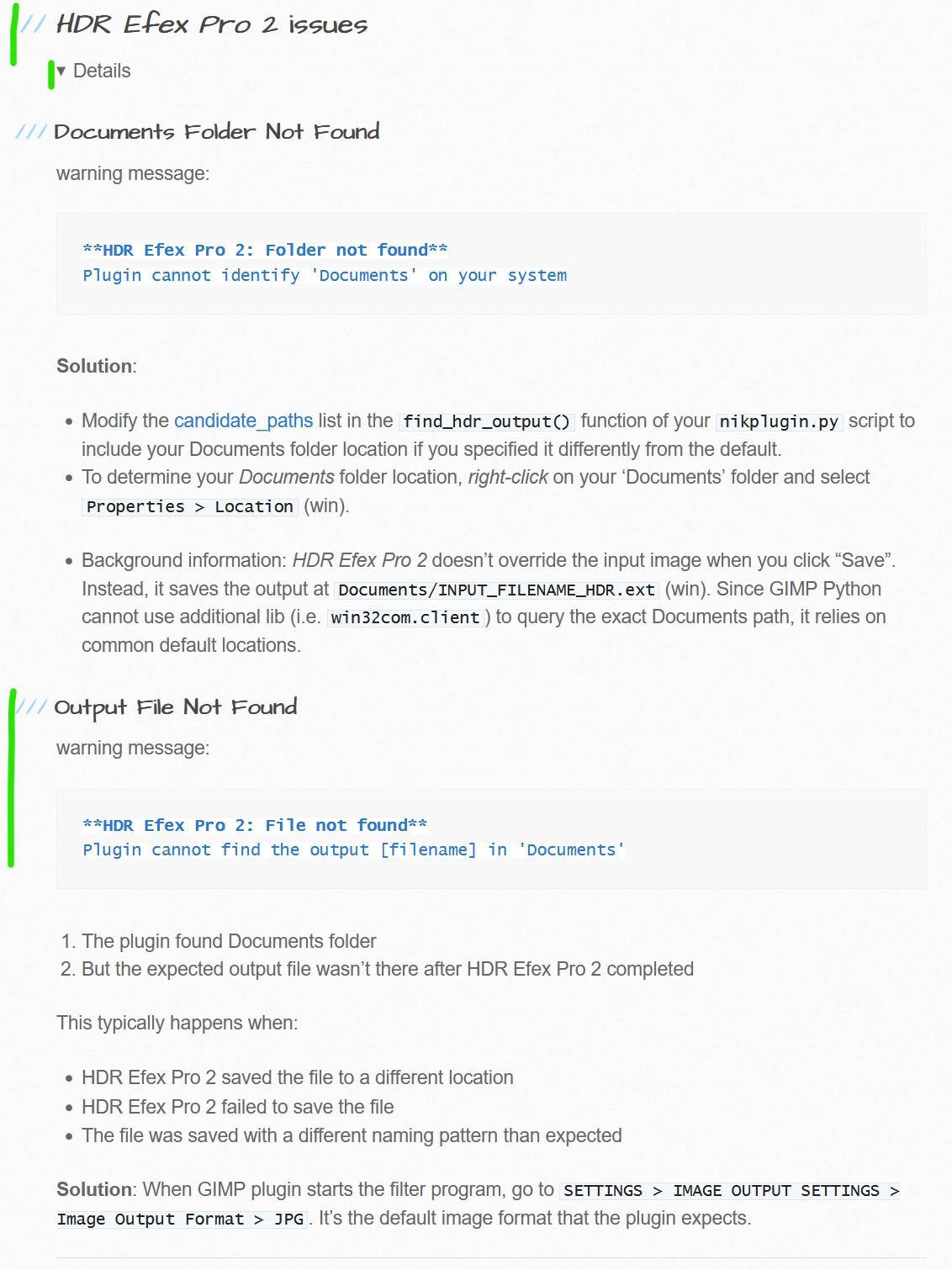Viewport: 952px width, 1270px height.
Task: Click the SETTINGS > IMAGE OUTPUT SETTINGS code text
Action: (730, 1190)
